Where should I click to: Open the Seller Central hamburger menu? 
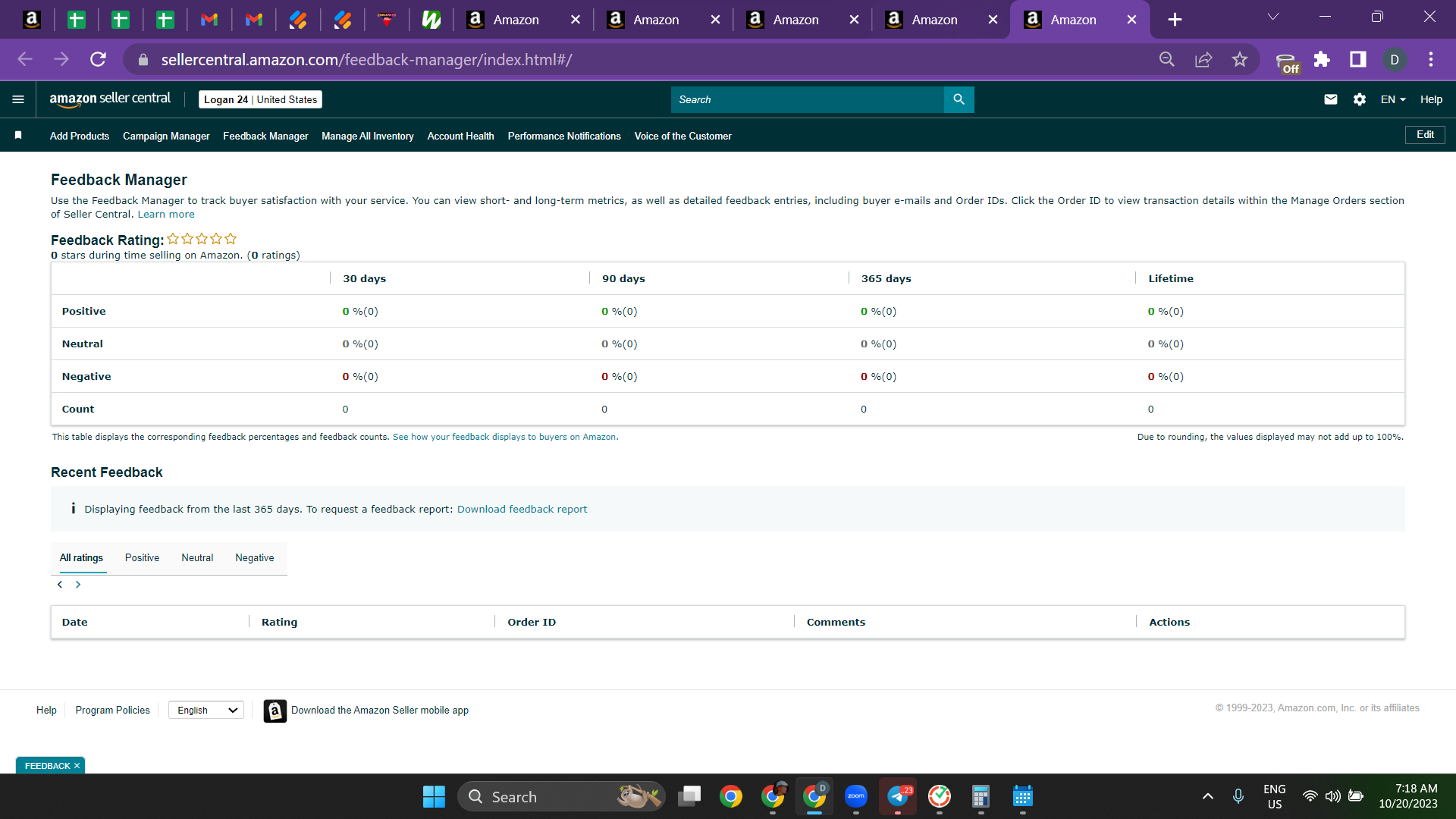click(18, 99)
